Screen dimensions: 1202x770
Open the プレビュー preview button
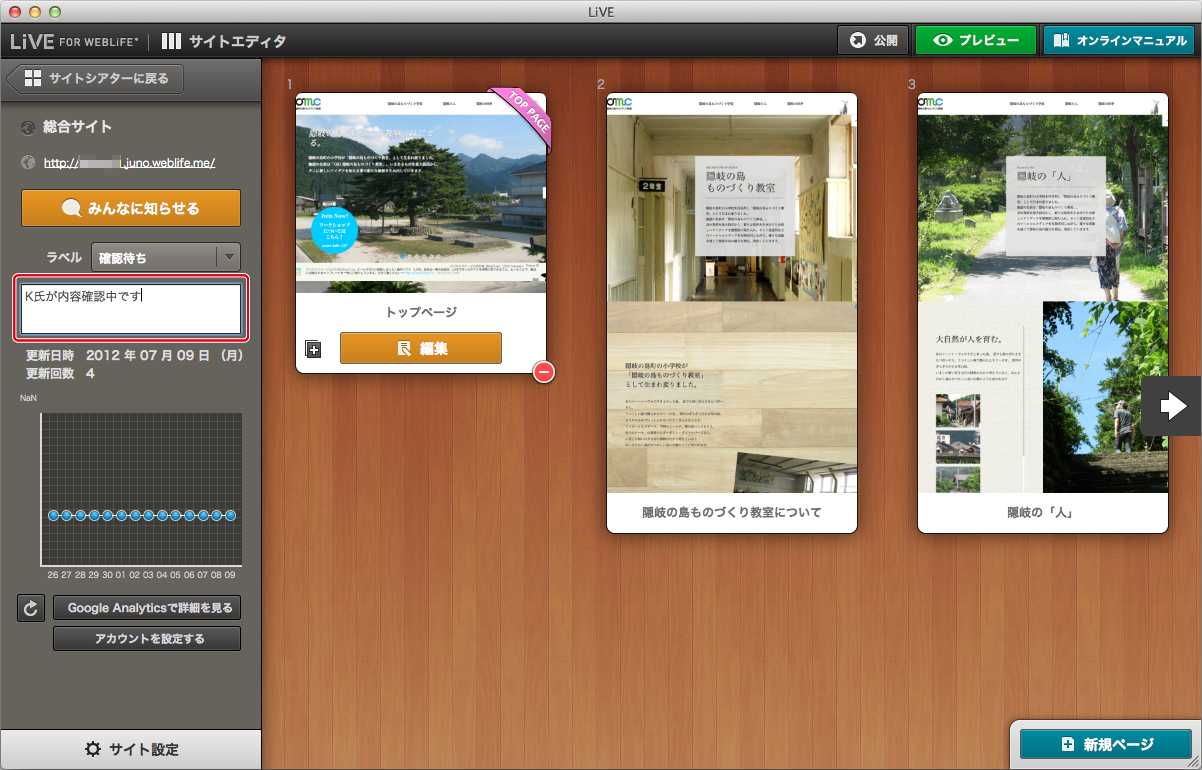(x=976, y=41)
